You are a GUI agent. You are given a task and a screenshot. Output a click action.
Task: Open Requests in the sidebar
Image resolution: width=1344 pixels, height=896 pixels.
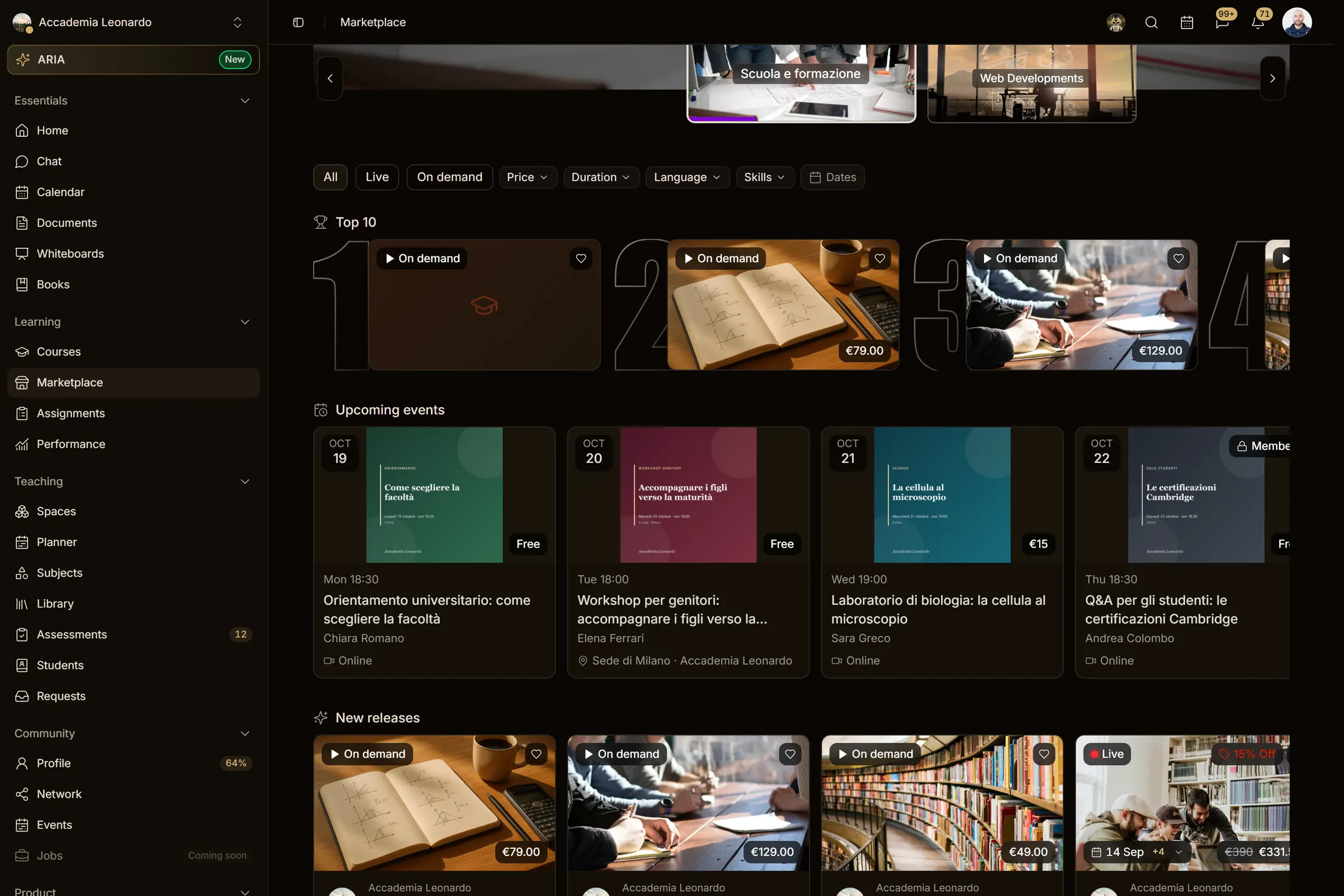tap(133, 696)
